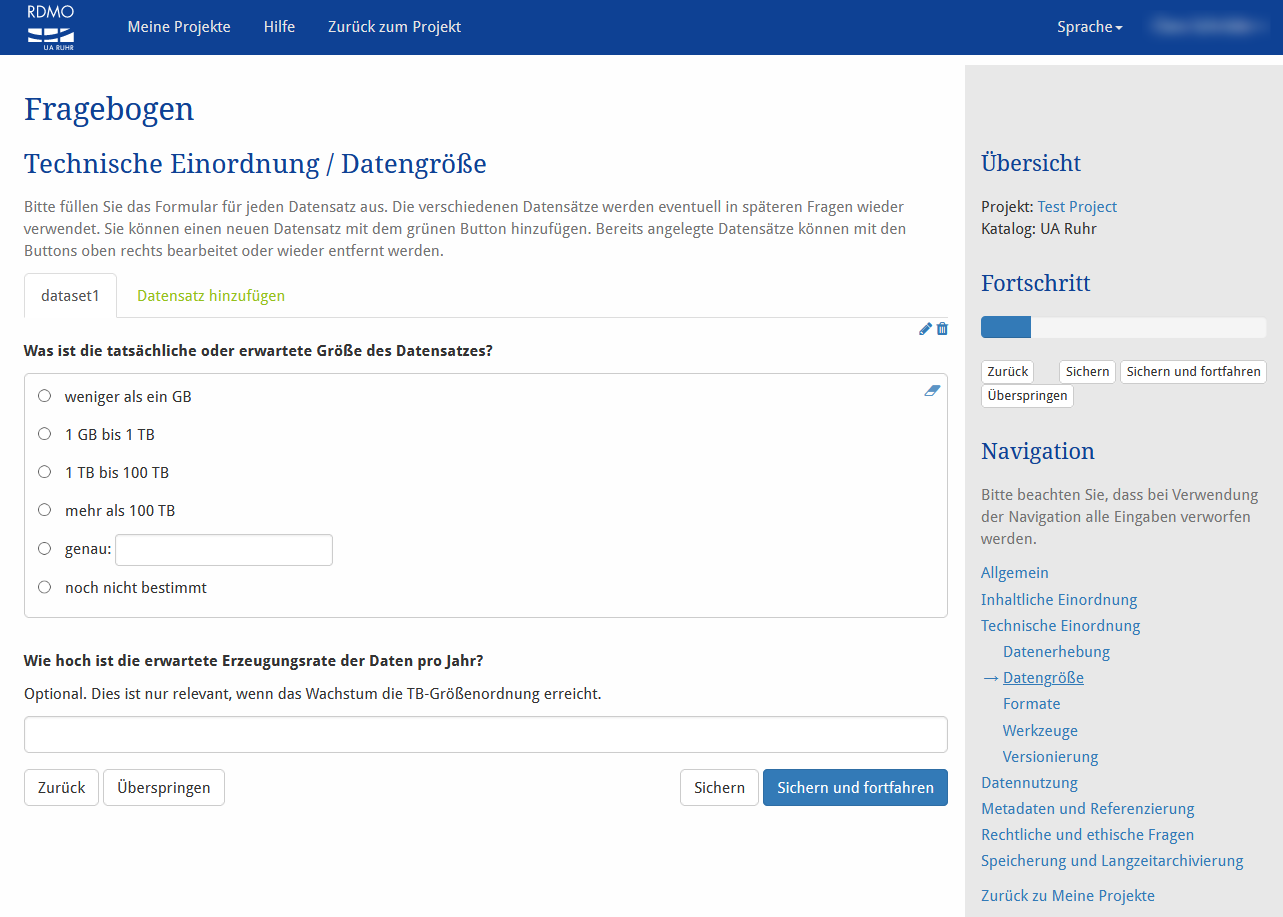Focus the 'genau:' size text field
Image resolution: width=1283 pixels, height=917 pixels.
tap(224, 550)
